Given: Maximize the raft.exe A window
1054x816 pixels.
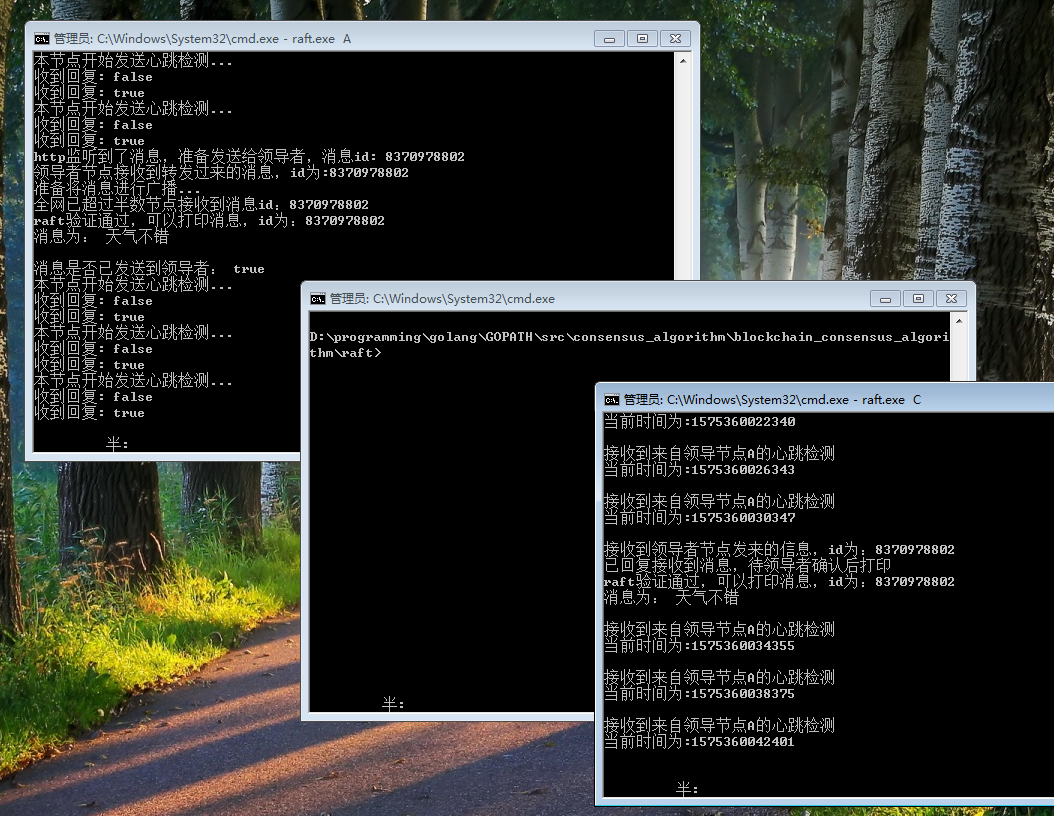Looking at the screenshot, I should (x=640, y=38).
